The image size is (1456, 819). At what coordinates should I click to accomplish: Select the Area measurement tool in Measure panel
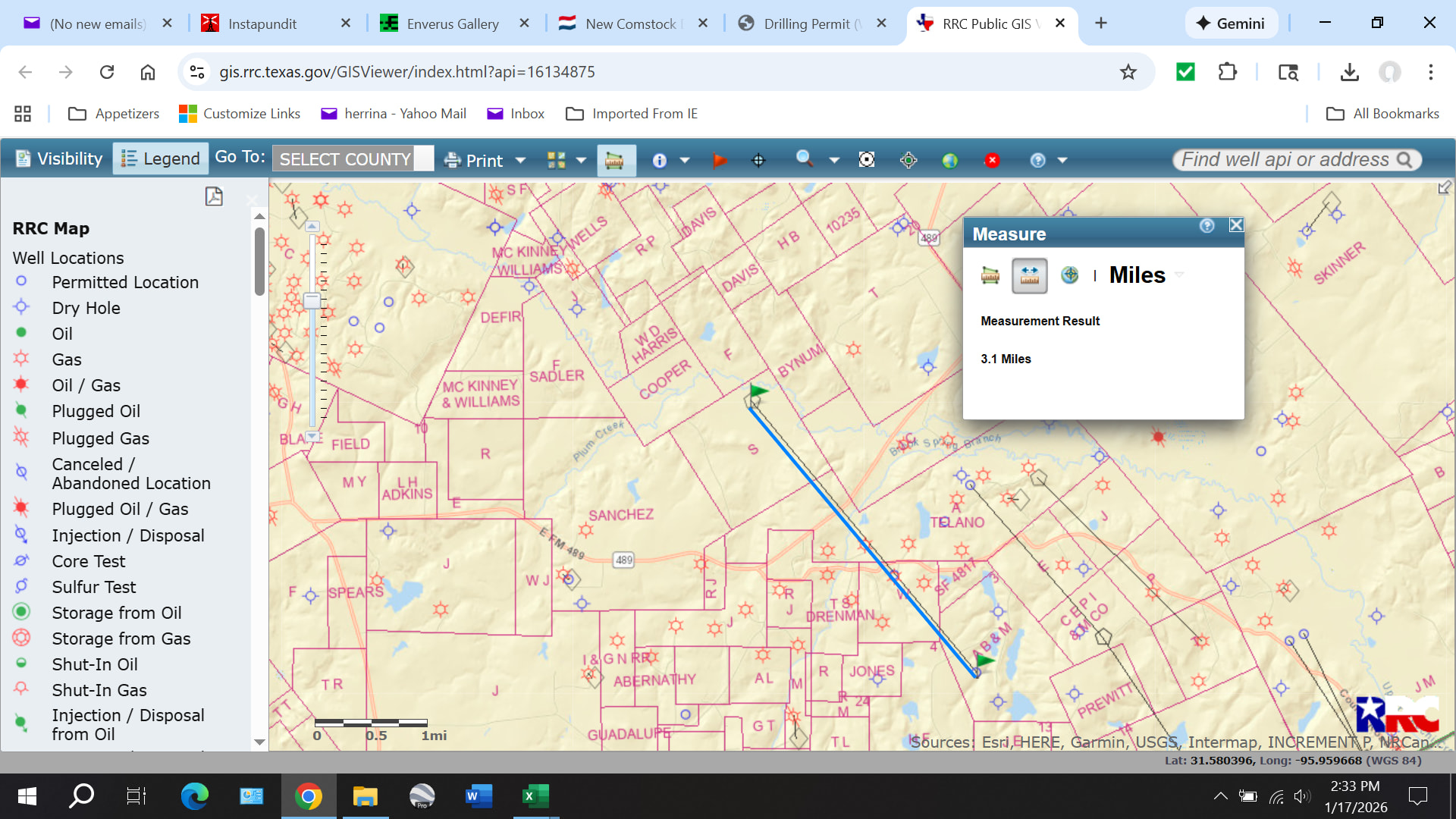click(990, 275)
